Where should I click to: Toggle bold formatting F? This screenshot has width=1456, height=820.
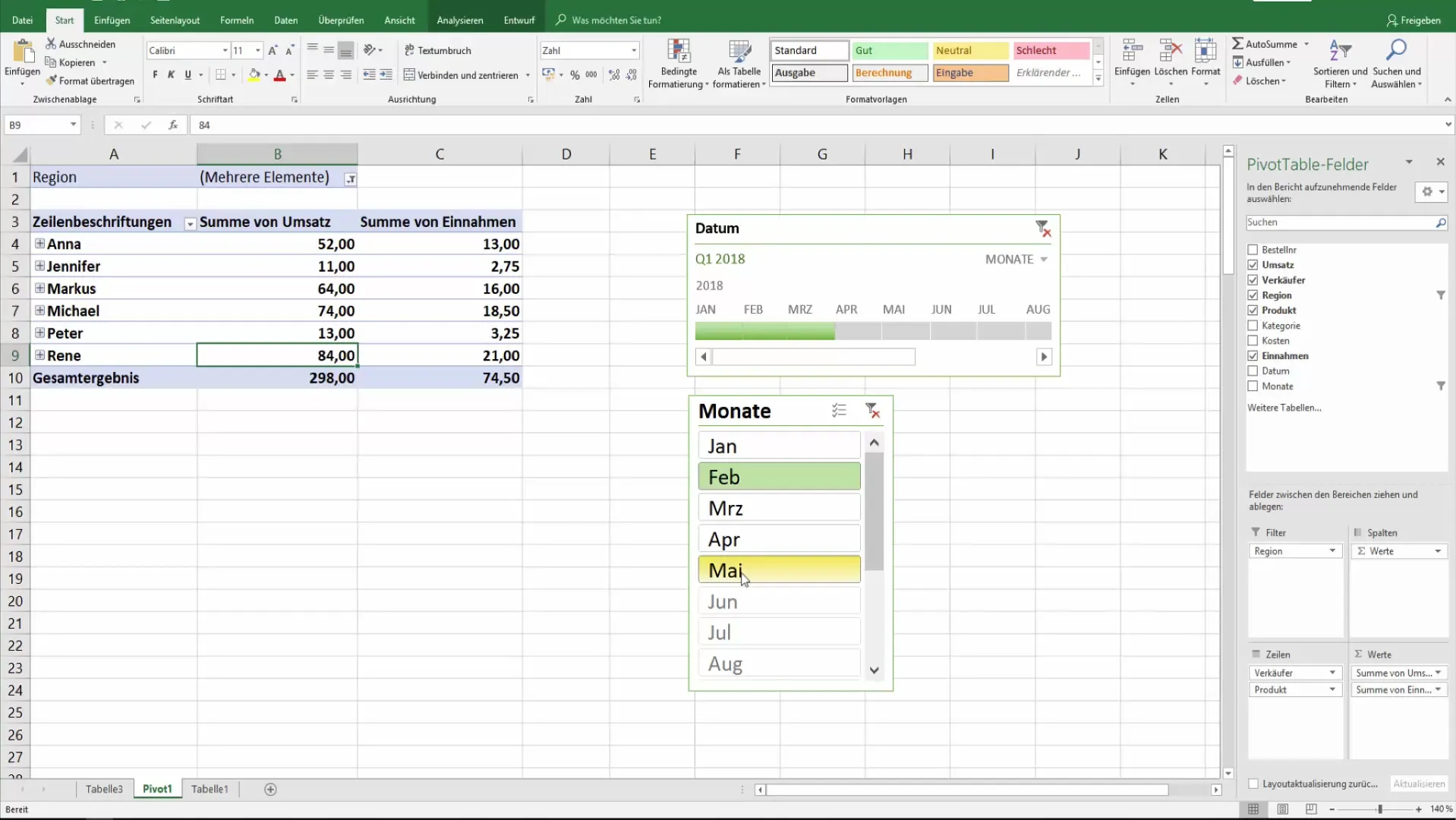click(155, 74)
